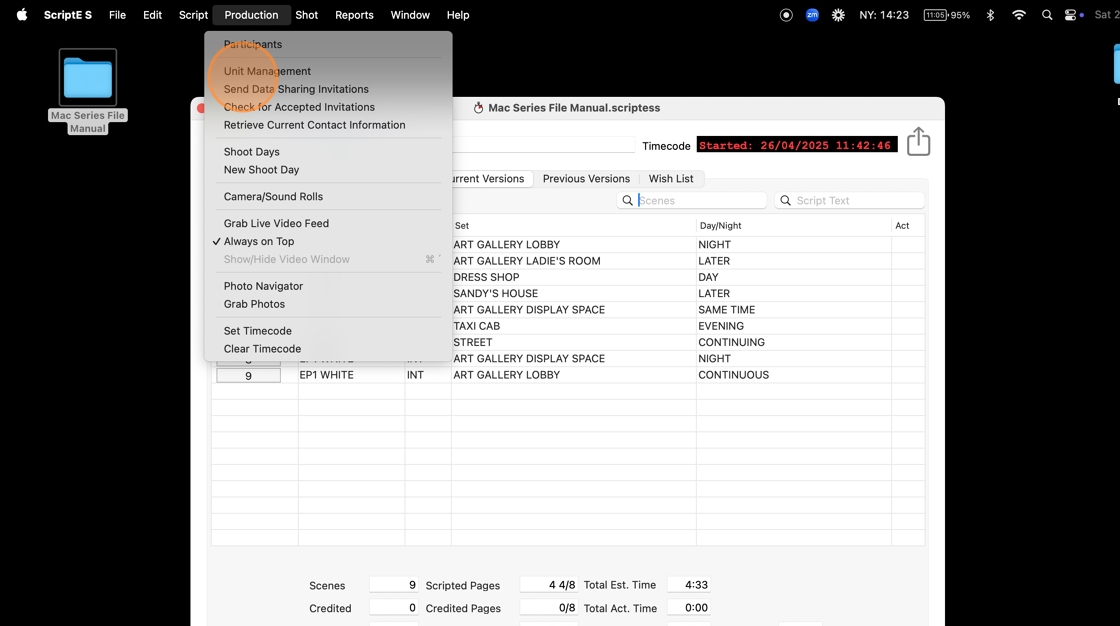1120x626 pixels.
Task: Click the EVENING day/night cell
Action: tap(794, 326)
